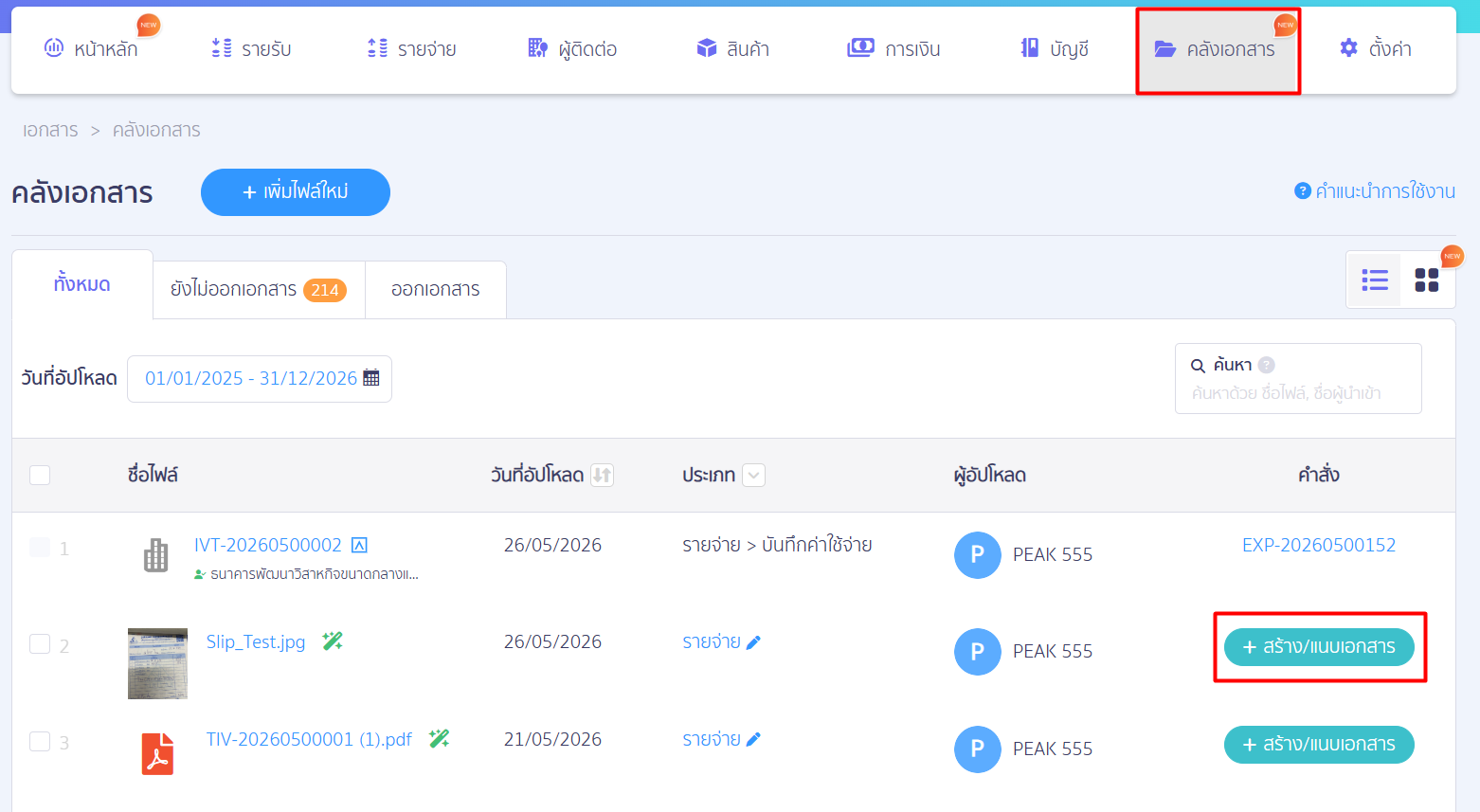
Task: Click the icon beside IVT-20260500002
Action: [359, 545]
